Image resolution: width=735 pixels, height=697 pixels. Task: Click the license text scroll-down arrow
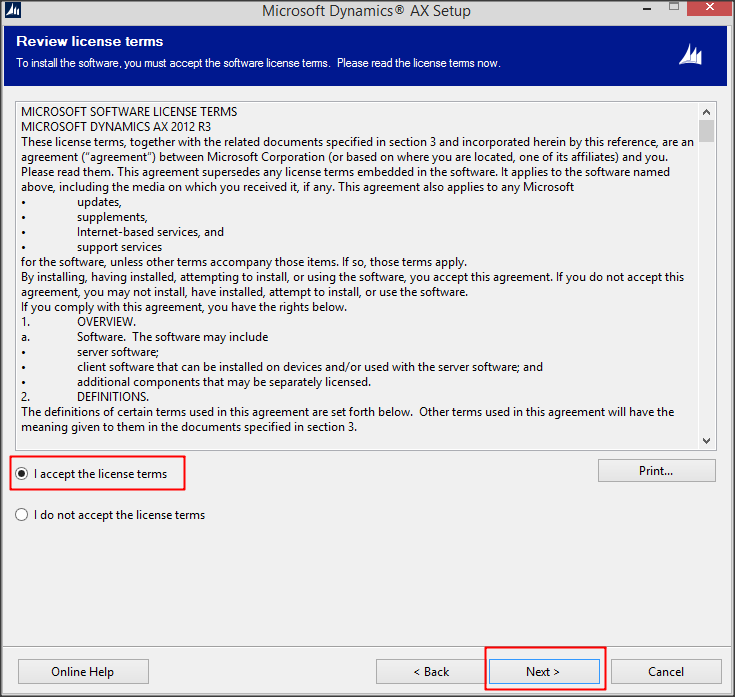pos(706,441)
